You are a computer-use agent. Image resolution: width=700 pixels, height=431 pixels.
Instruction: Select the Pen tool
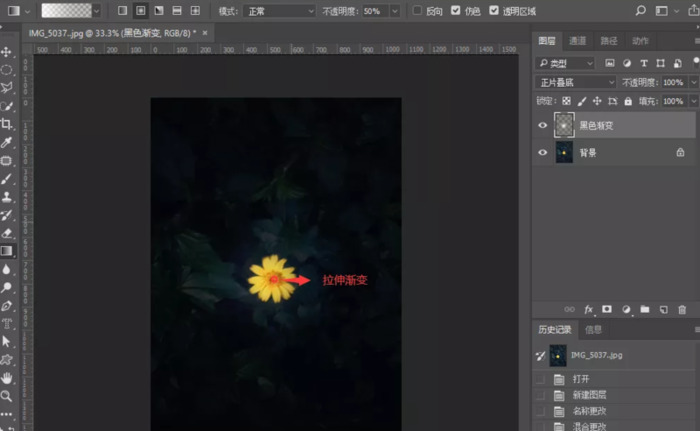6,306
